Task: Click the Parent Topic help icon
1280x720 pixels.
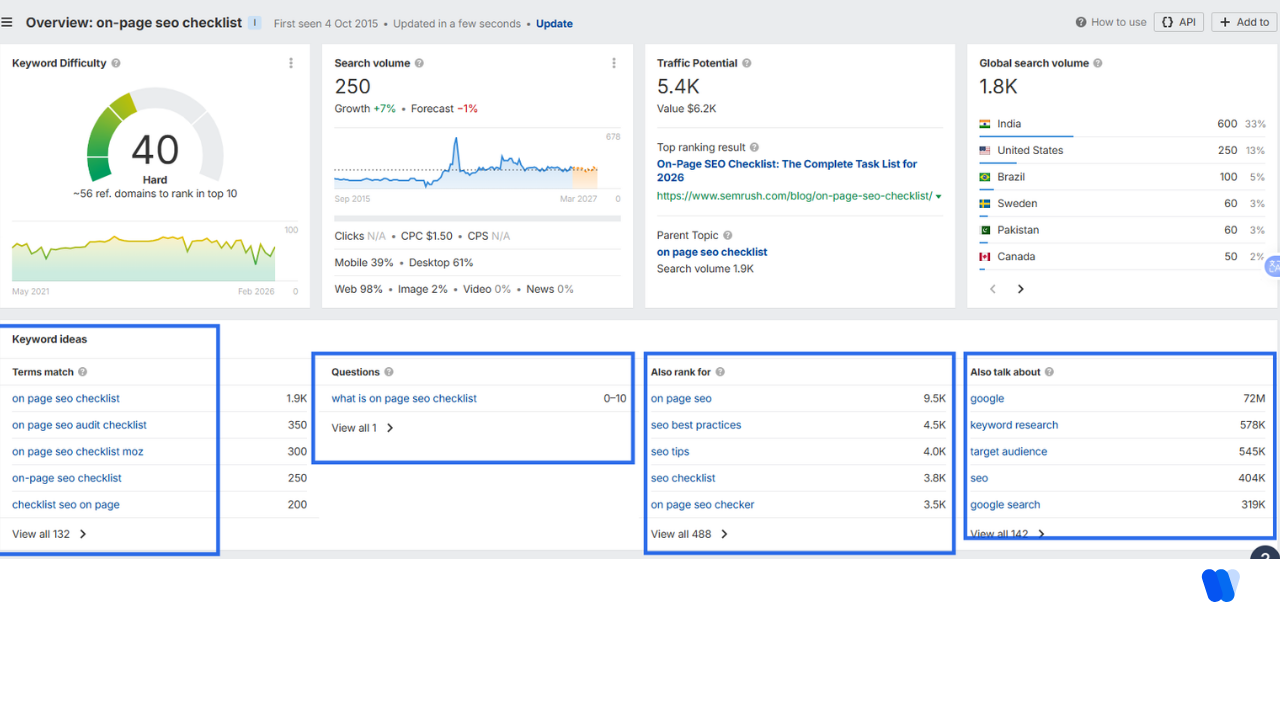Action: coord(727,236)
